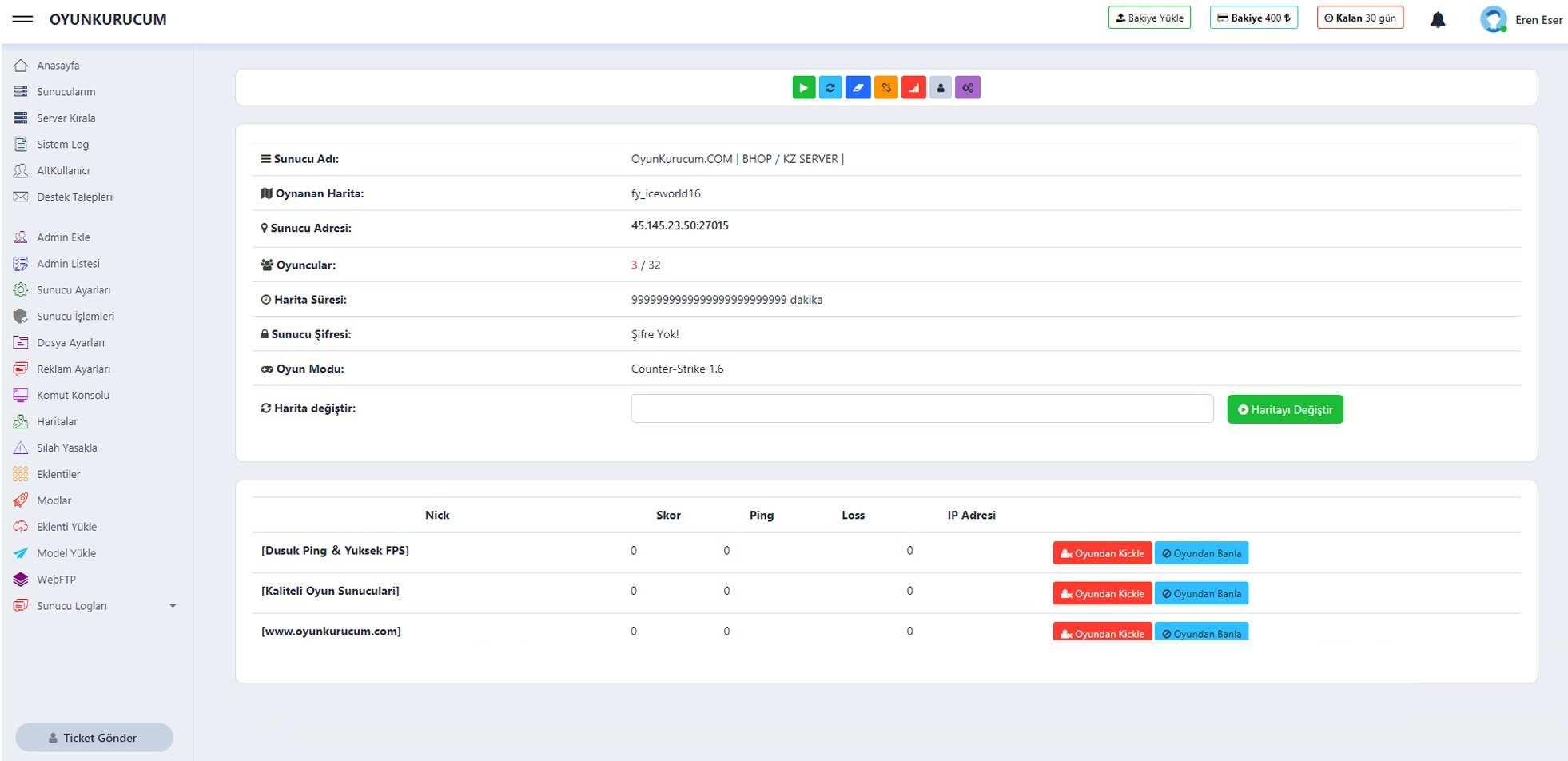Image resolution: width=1568 pixels, height=761 pixels.
Task: Expand the Sunucu Logları submenu arrow
Action: point(173,606)
